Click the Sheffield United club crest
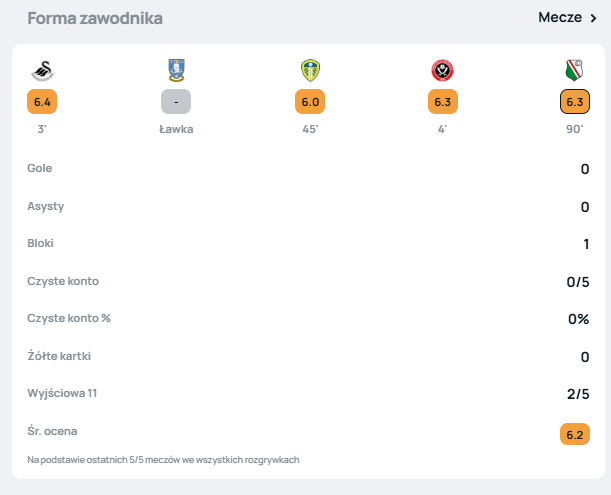Viewport: 611px width, 495px height. tap(443, 70)
